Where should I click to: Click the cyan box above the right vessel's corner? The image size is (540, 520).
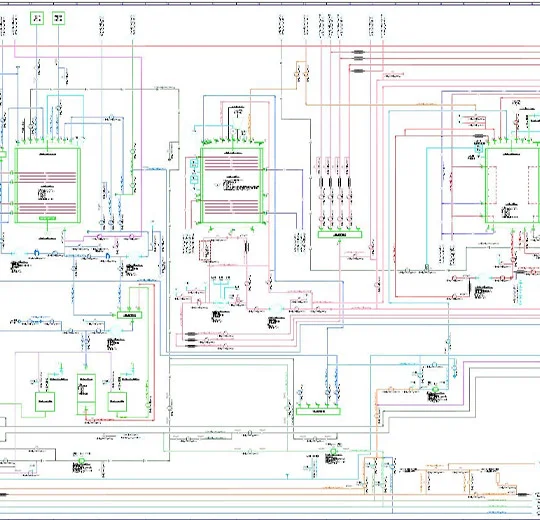tap(479, 148)
